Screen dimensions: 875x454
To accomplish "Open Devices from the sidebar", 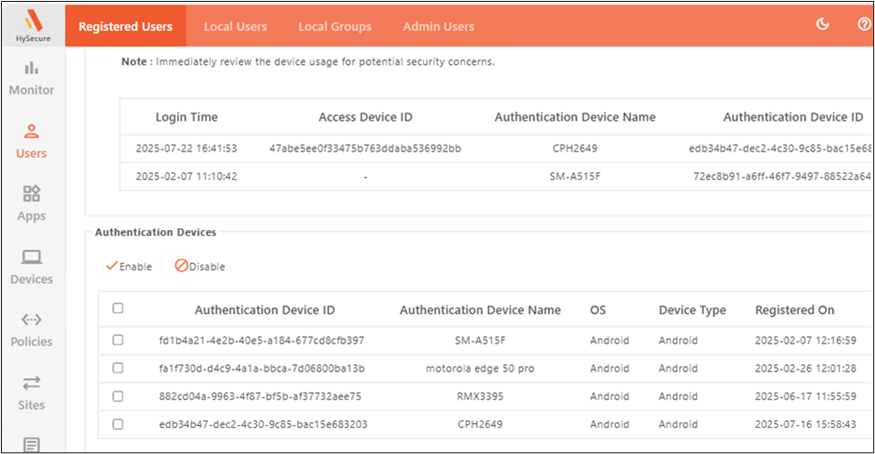I will pyautogui.click(x=32, y=266).
